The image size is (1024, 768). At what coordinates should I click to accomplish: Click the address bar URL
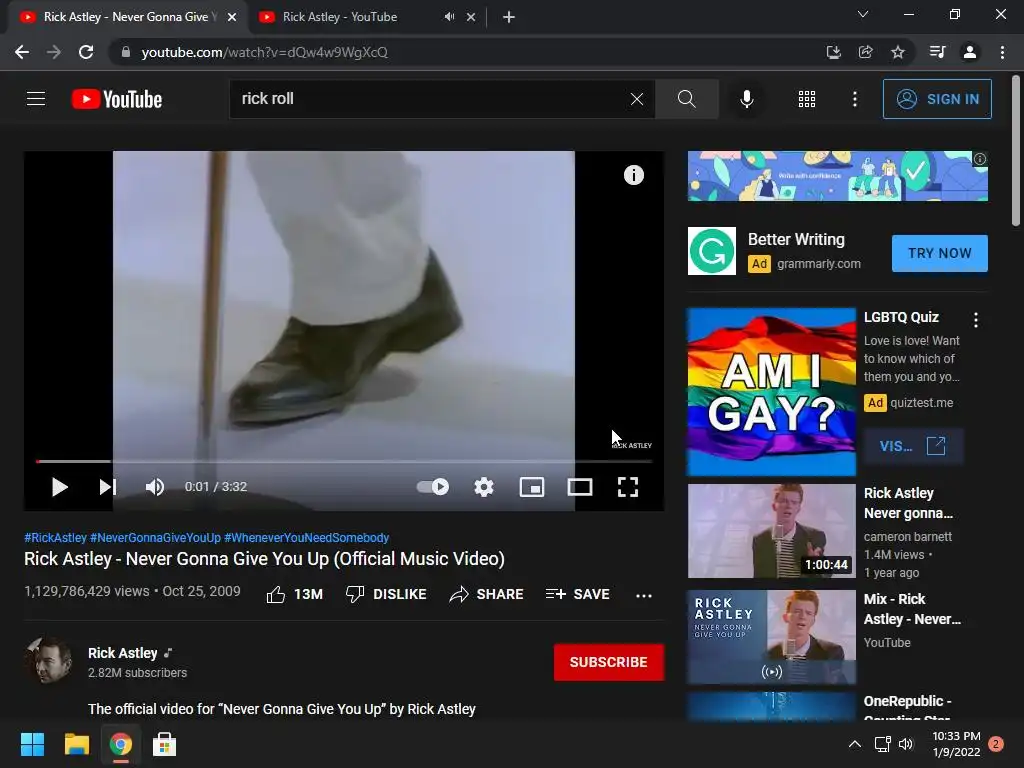pos(264,52)
